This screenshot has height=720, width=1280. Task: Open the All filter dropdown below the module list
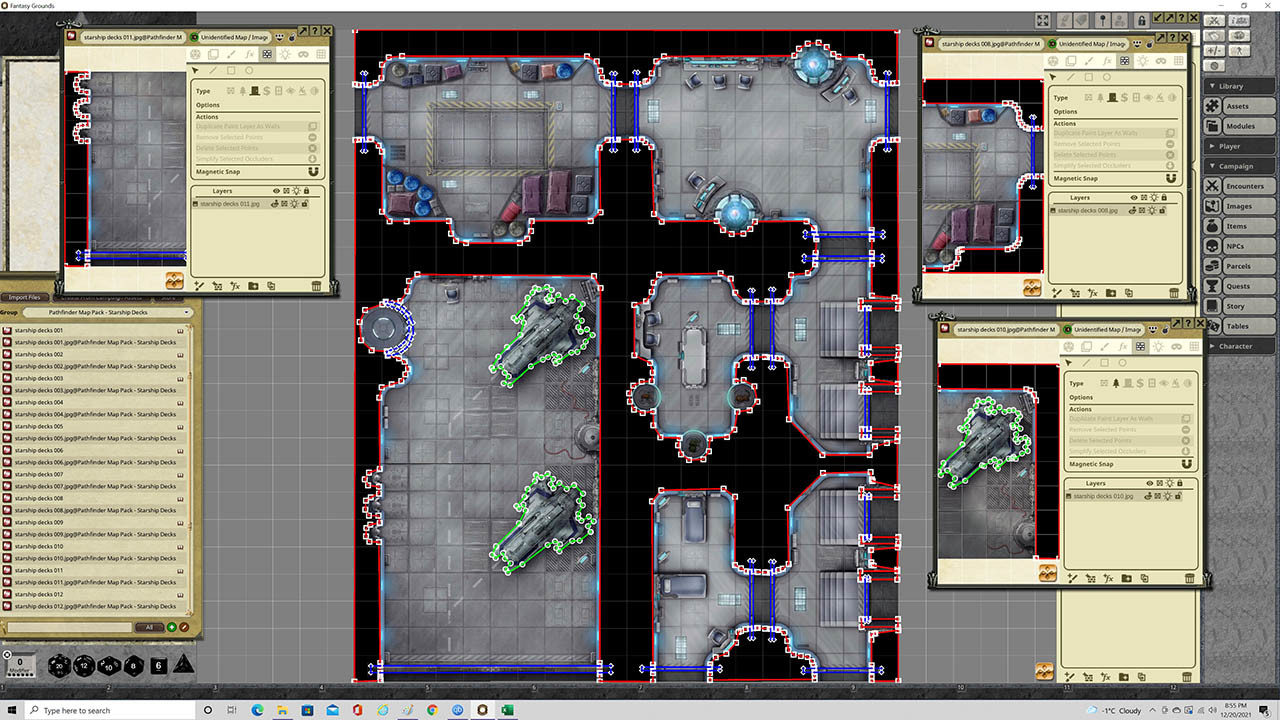tap(149, 627)
